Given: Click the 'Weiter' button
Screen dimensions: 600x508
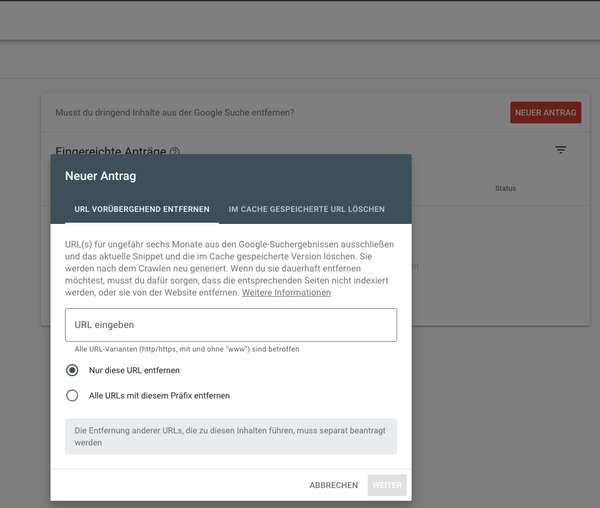Looking at the screenshot, I should tap(387, 485).
